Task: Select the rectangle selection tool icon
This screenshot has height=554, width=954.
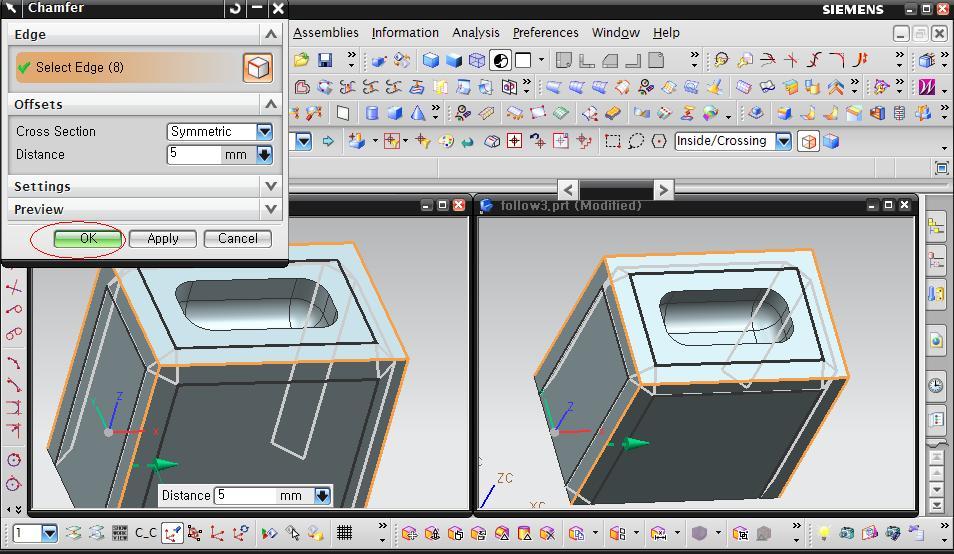Action: pos(612,141)
